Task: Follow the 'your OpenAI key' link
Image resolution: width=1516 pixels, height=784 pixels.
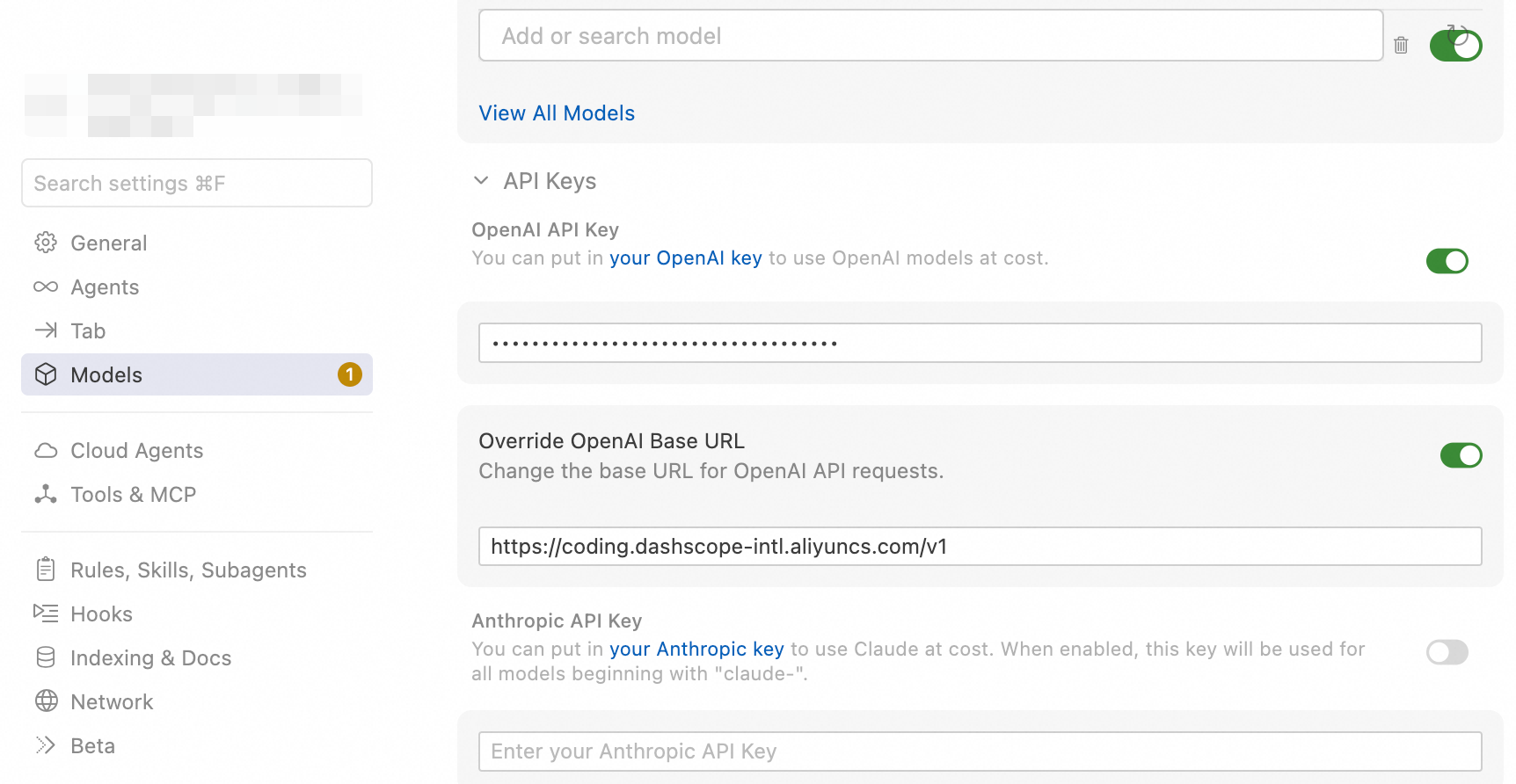Action: 685,258
